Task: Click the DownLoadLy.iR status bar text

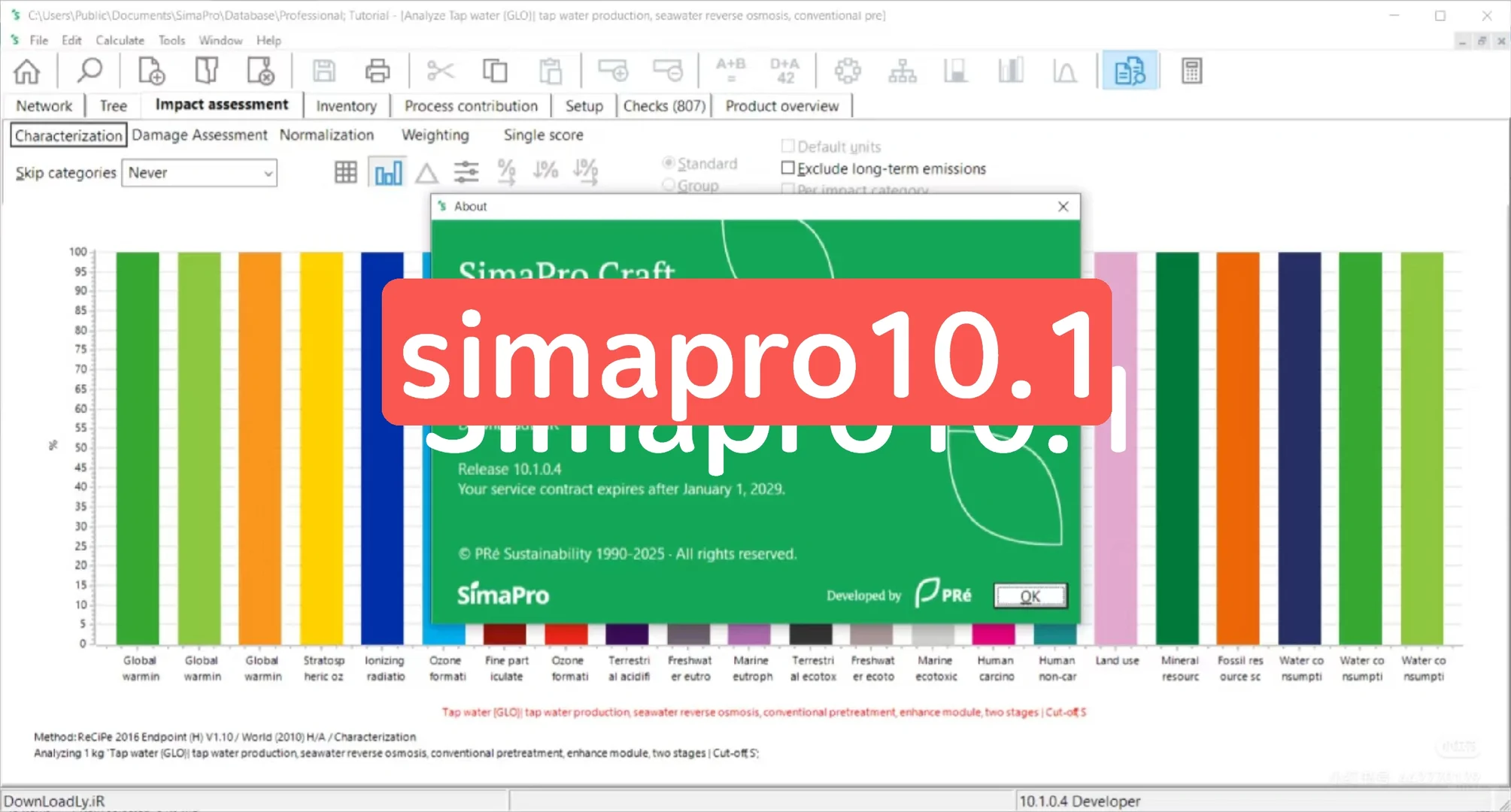Action: tap(54, 801)
